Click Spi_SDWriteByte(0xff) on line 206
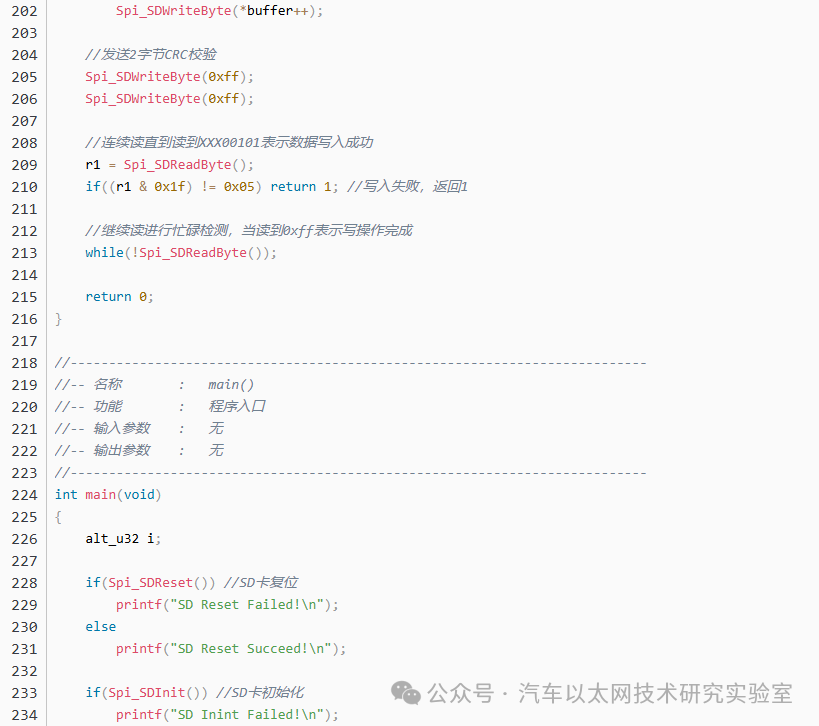819x726 pixels. (169, 99)
